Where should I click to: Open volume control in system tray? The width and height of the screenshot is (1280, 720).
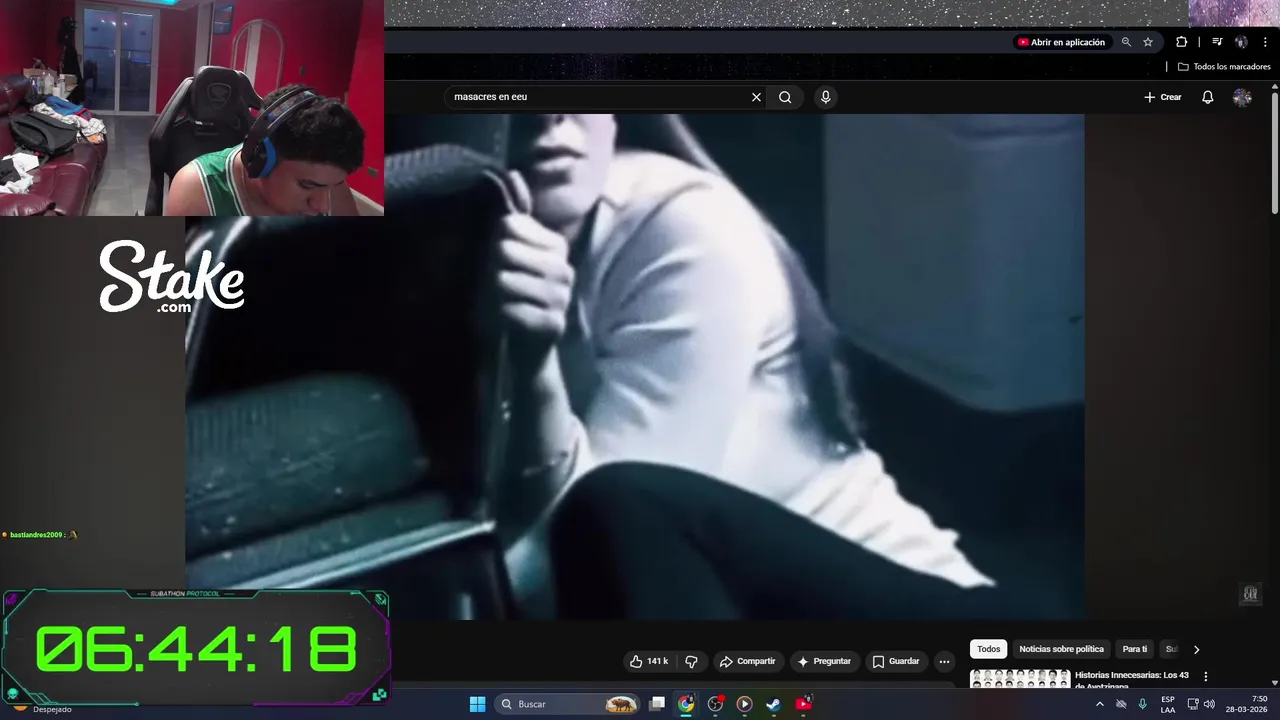point(1209,704)
